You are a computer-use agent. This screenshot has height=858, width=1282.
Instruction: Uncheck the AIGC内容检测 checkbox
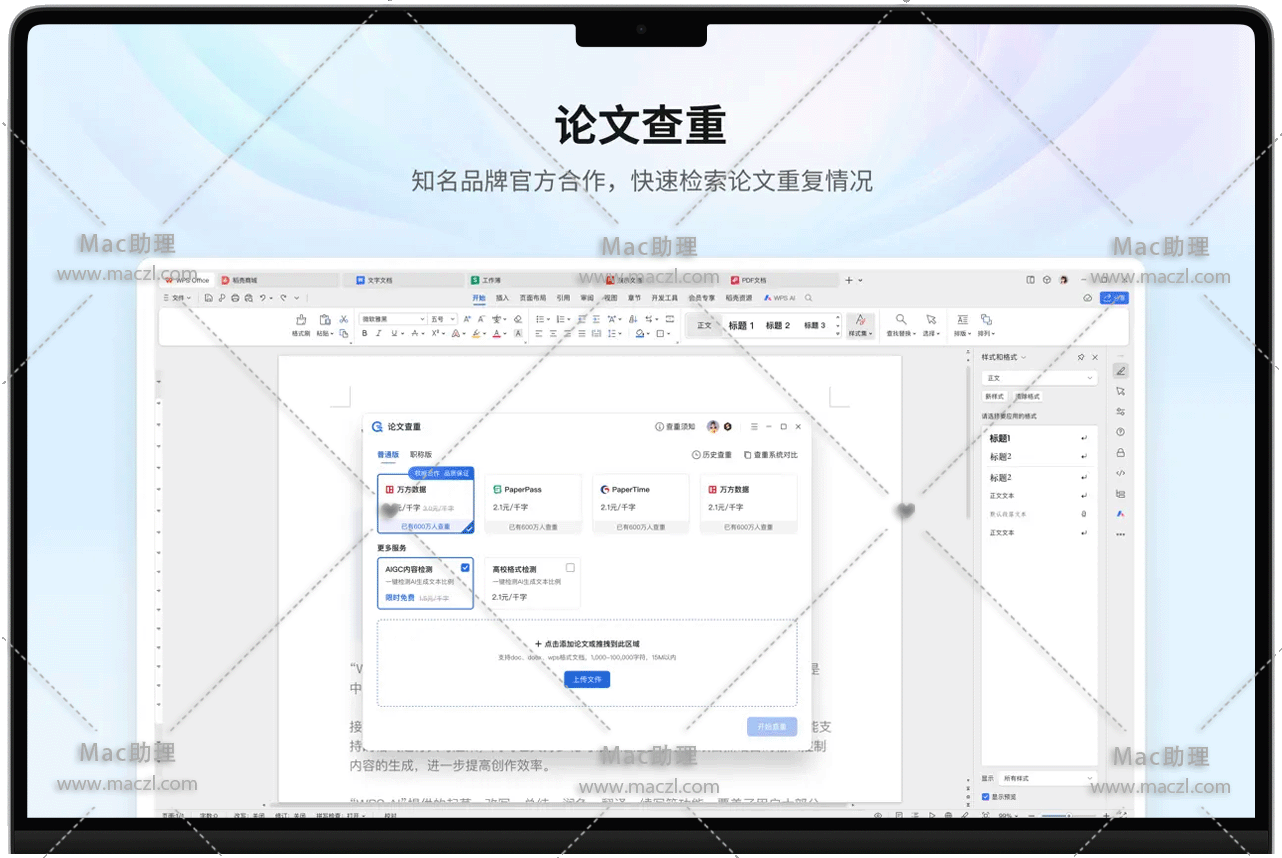click(x=465, y=567)
